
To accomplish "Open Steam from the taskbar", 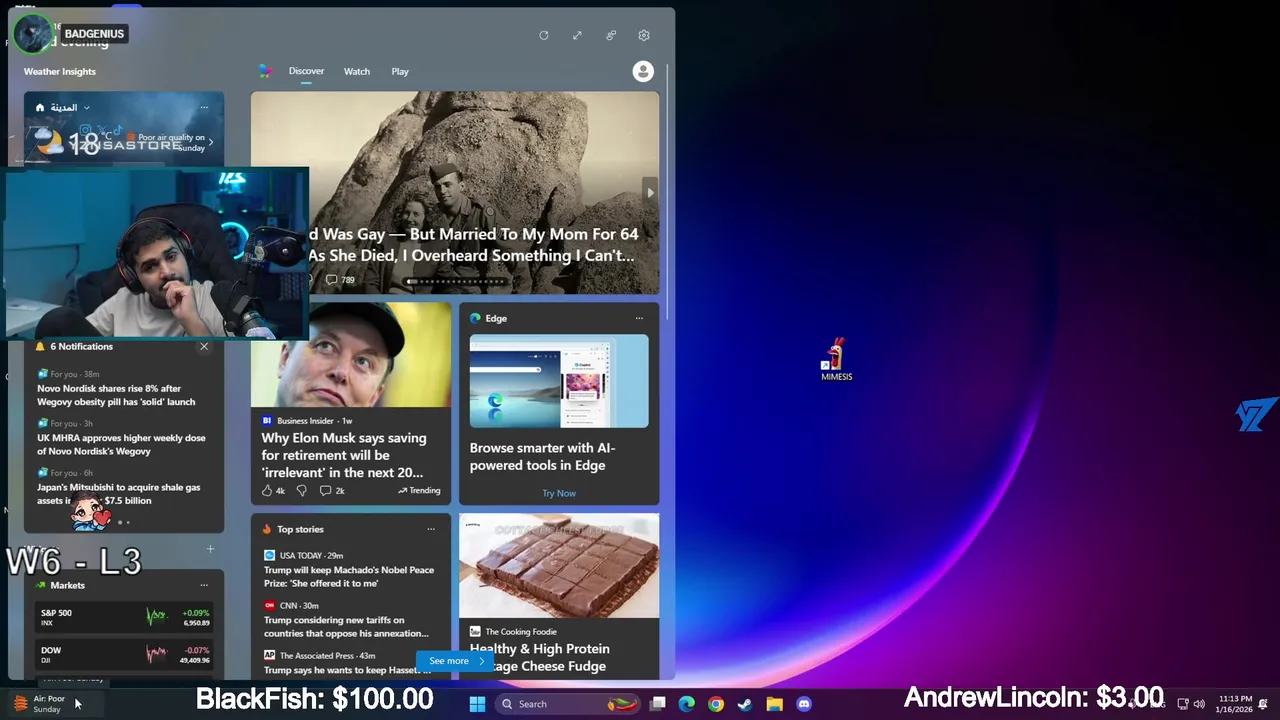I will coord(745,704).
